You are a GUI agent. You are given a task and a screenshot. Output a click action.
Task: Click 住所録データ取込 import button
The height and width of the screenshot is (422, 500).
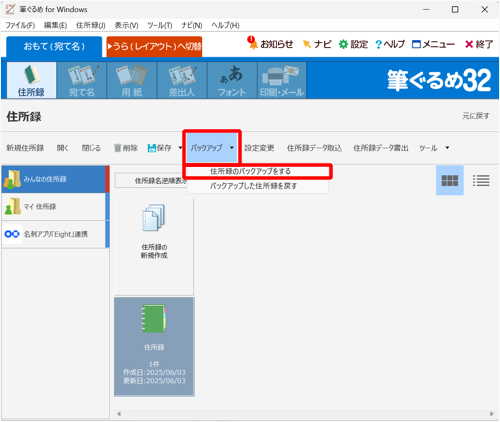314,148
